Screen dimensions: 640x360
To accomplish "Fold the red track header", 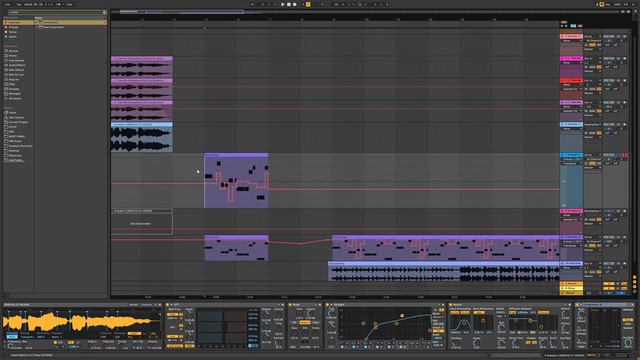I will 562,80.
